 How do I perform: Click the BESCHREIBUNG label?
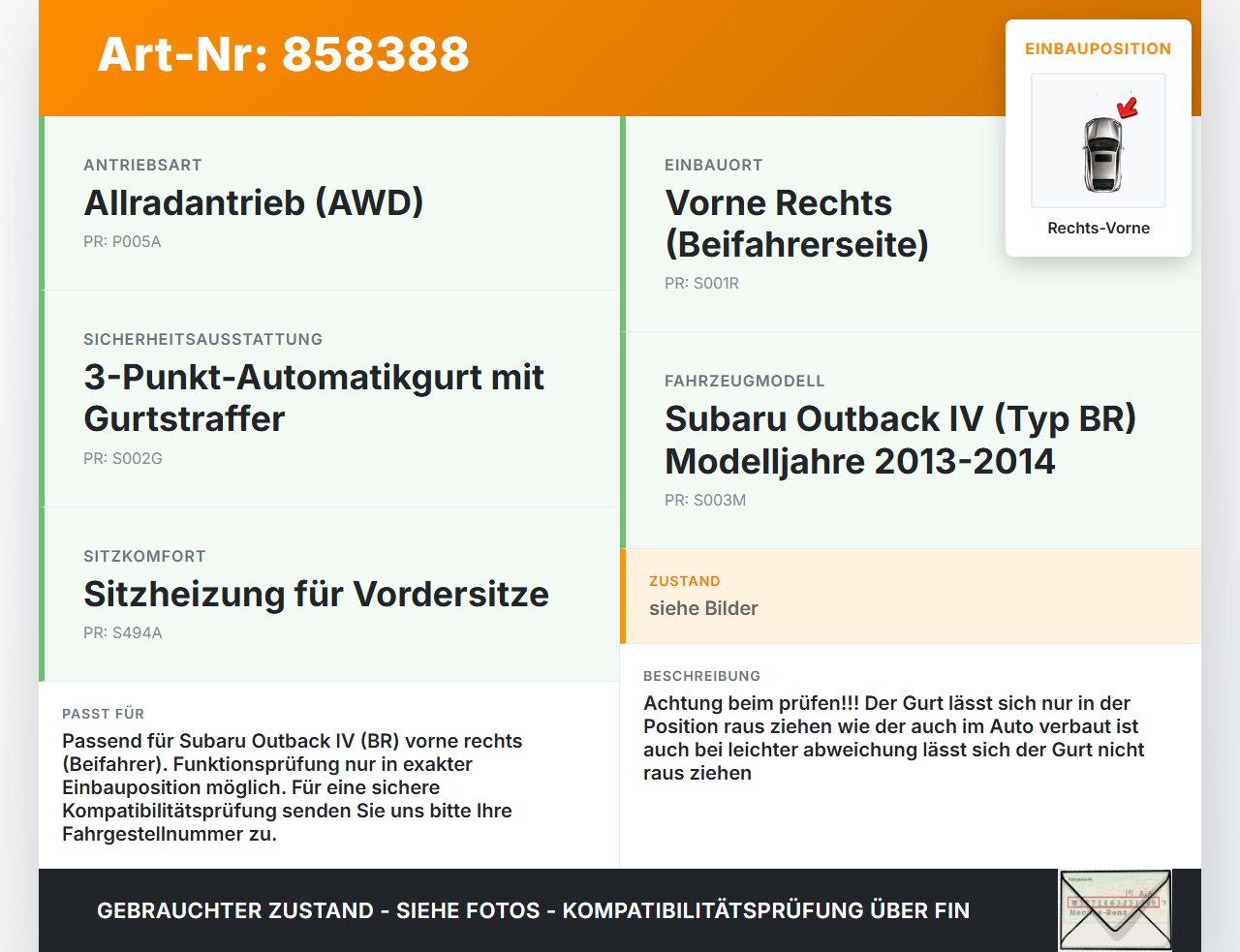[702, 676]
